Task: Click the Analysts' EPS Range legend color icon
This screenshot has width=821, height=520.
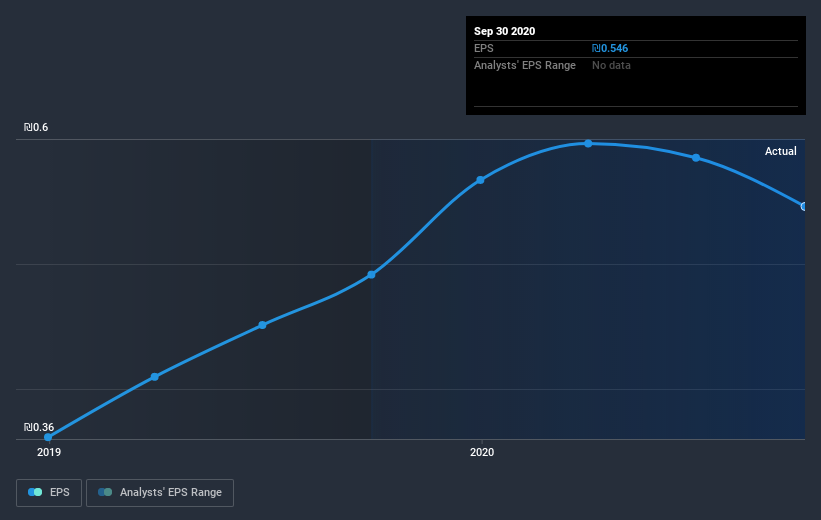Action: [x=105, y=492]
